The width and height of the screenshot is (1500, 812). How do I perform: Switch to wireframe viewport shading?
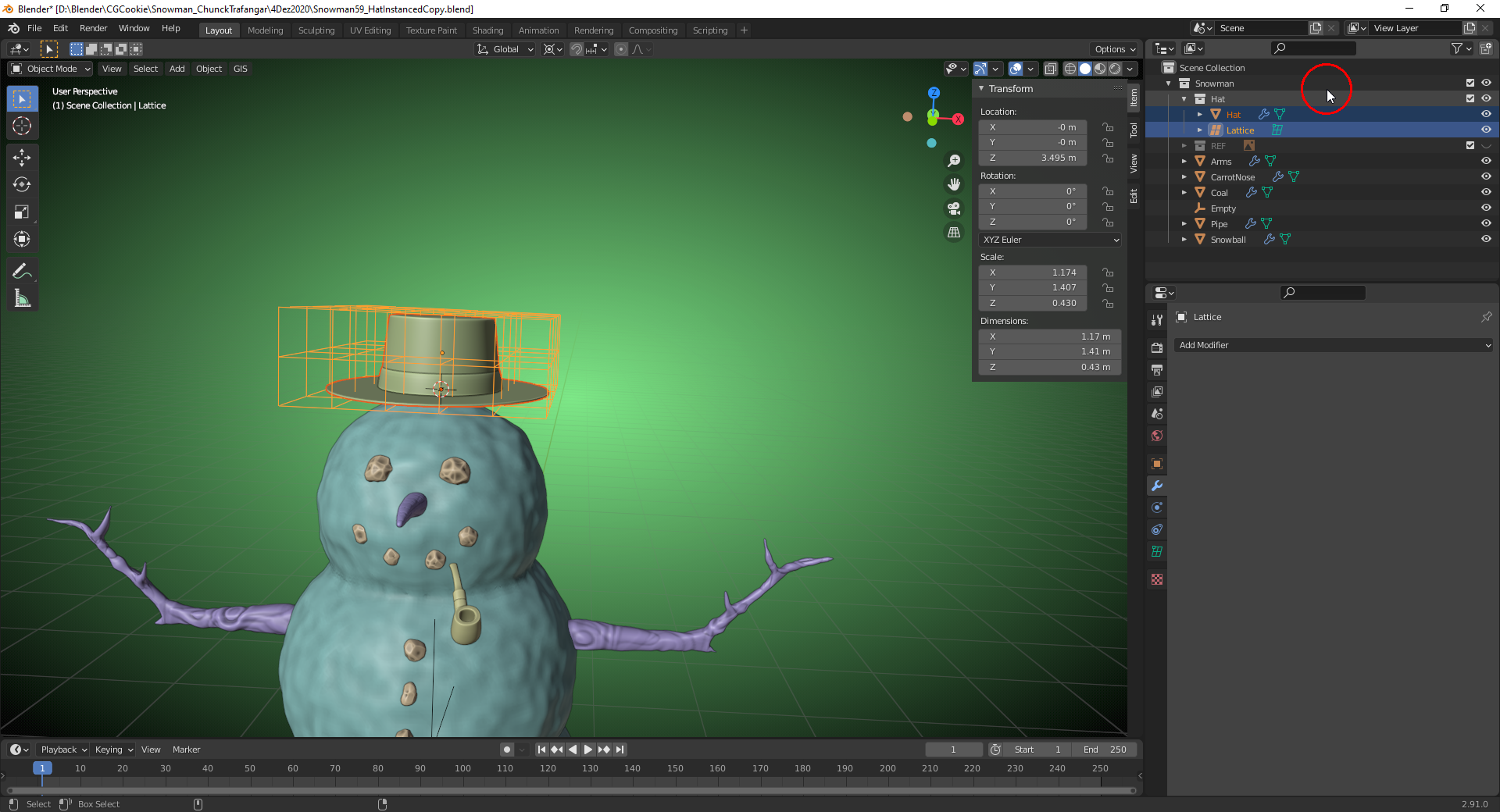pos(1070,69)
